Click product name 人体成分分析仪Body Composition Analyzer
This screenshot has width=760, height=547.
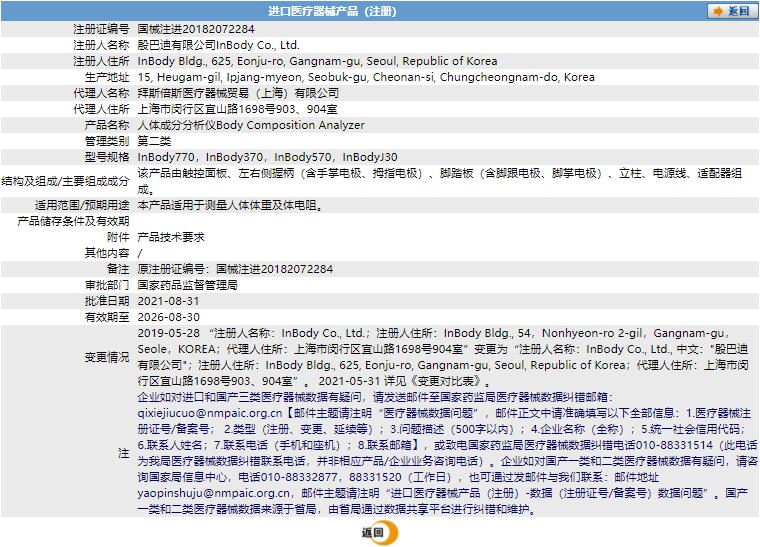tap(251, 125)
